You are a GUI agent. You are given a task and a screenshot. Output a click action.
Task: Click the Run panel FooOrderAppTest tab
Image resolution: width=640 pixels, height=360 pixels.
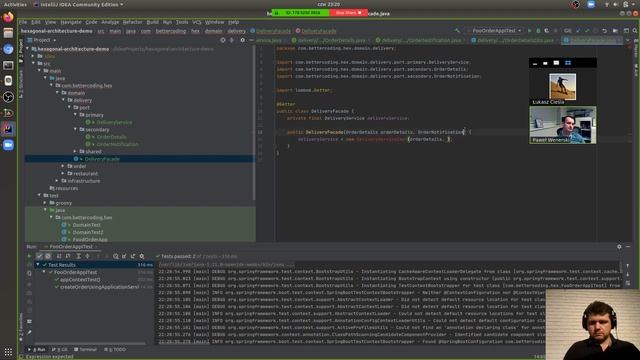pos(71,247)
